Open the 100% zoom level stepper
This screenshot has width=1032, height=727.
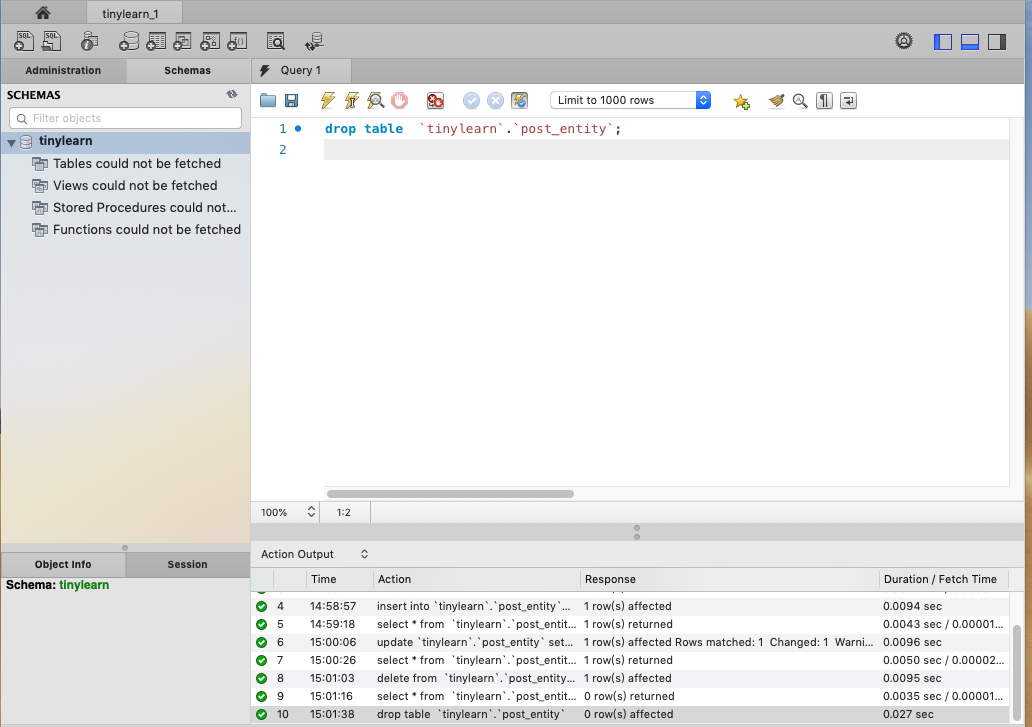click(x=311, y=512)
